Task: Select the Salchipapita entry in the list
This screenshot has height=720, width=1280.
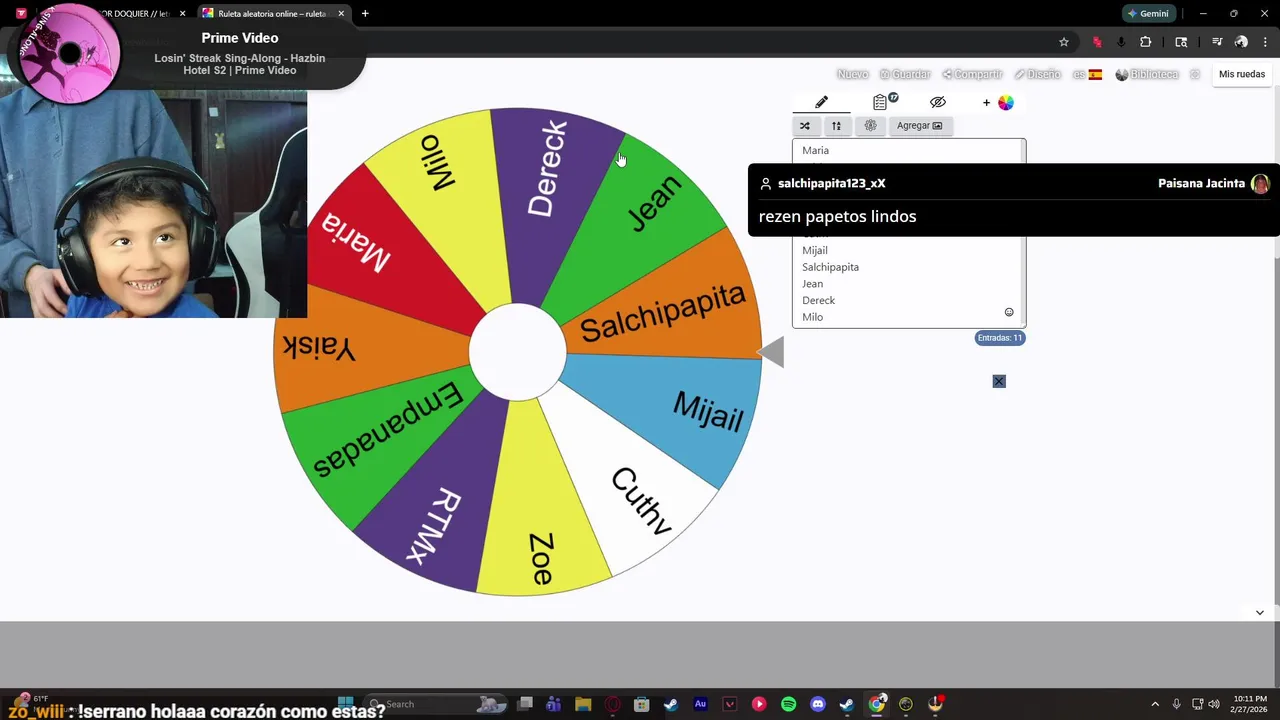Action: (x=830, y=267)
